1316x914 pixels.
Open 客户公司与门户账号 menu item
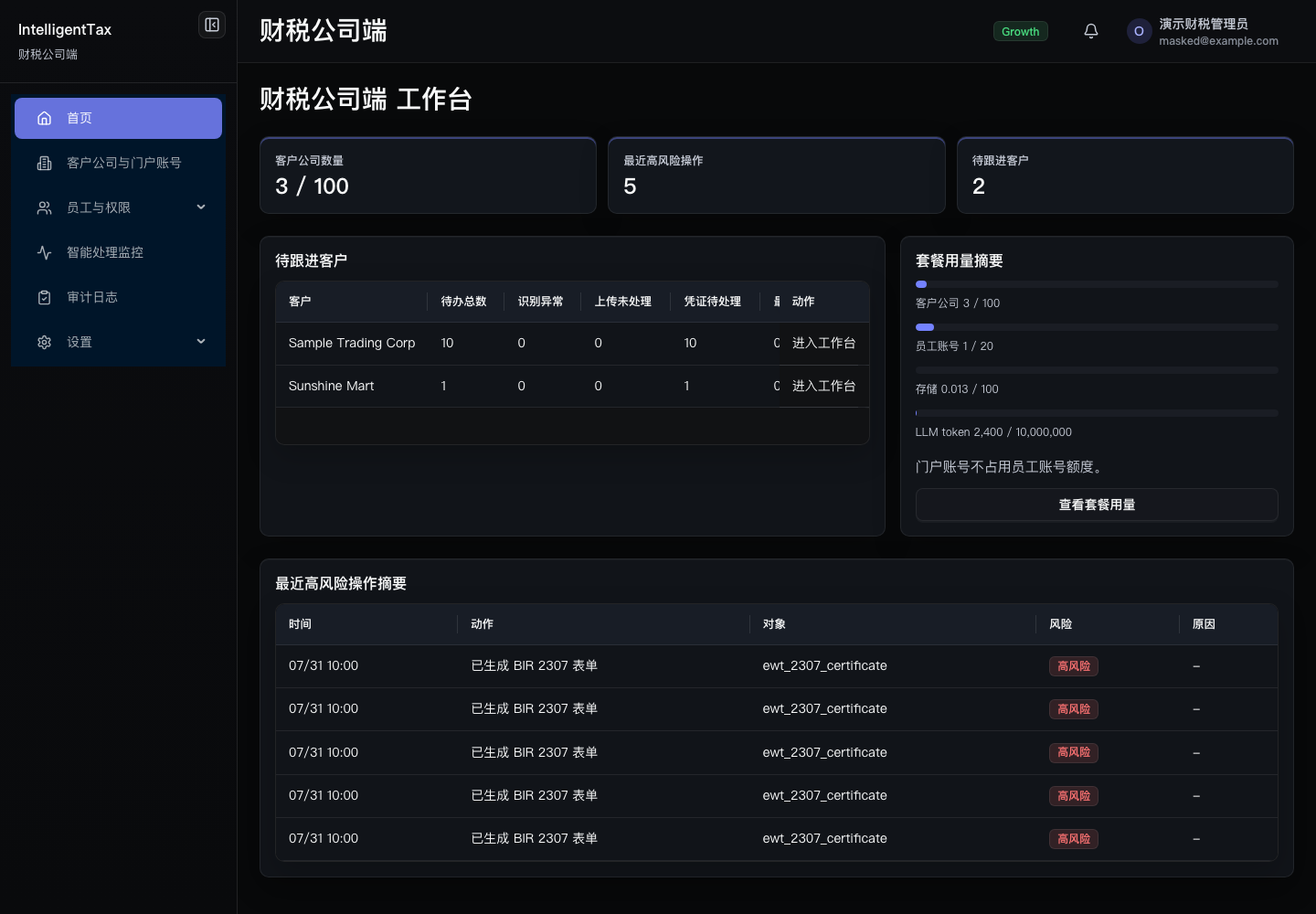pyautogui.click(x=118, y=163)
